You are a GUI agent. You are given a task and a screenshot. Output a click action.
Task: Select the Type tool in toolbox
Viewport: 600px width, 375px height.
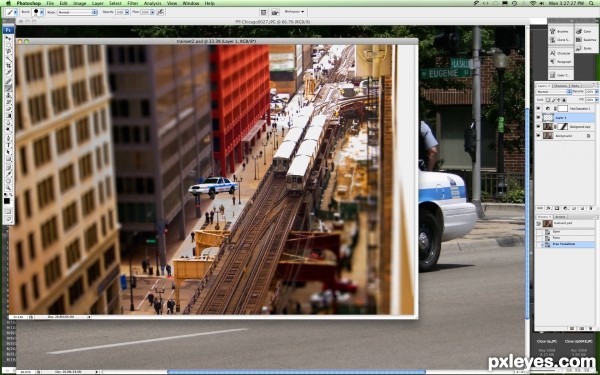(8, 144)
